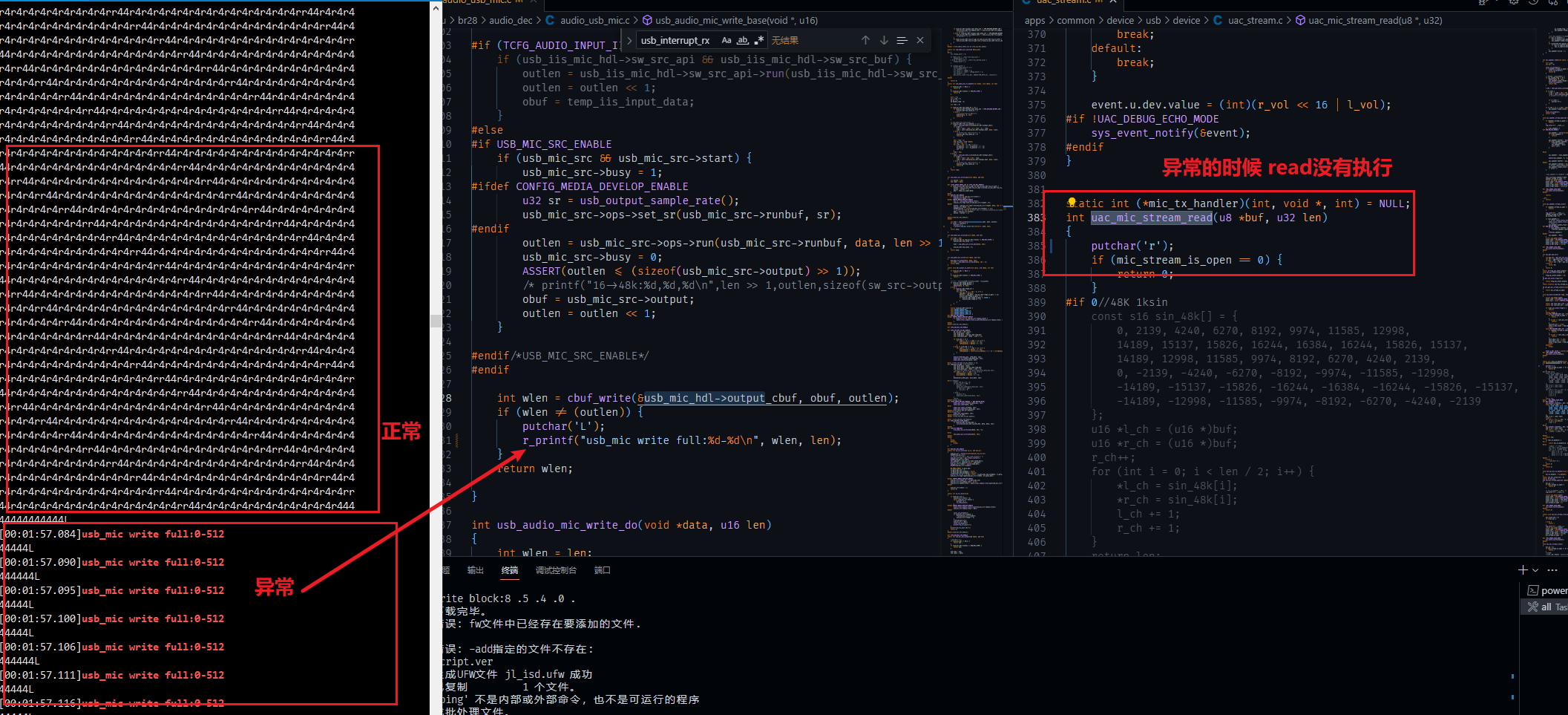Click the usb breadcrumb folder
1568x715 pixels.
point(1153,20)
